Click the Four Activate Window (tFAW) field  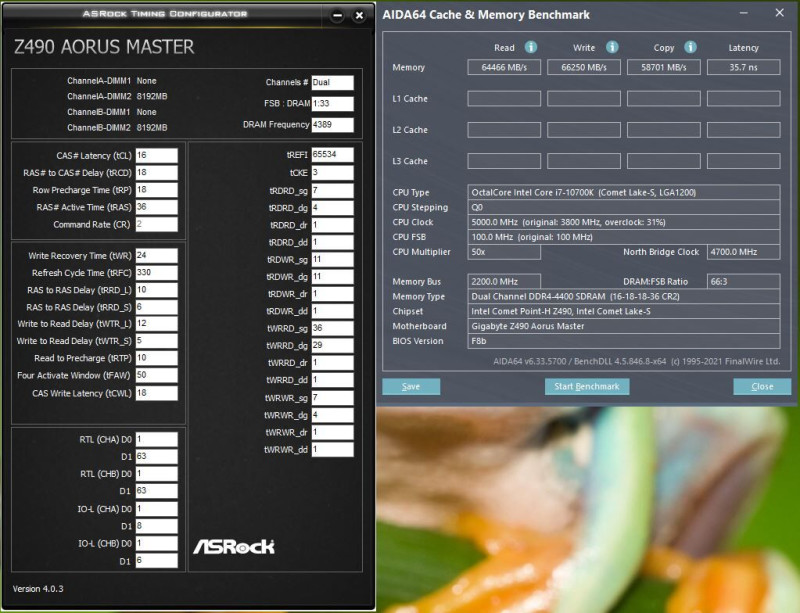tap(157, 375)
